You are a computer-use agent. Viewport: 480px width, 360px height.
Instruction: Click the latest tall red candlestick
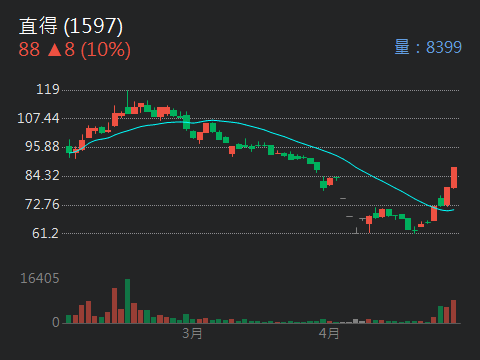click(x=454, y=178)
